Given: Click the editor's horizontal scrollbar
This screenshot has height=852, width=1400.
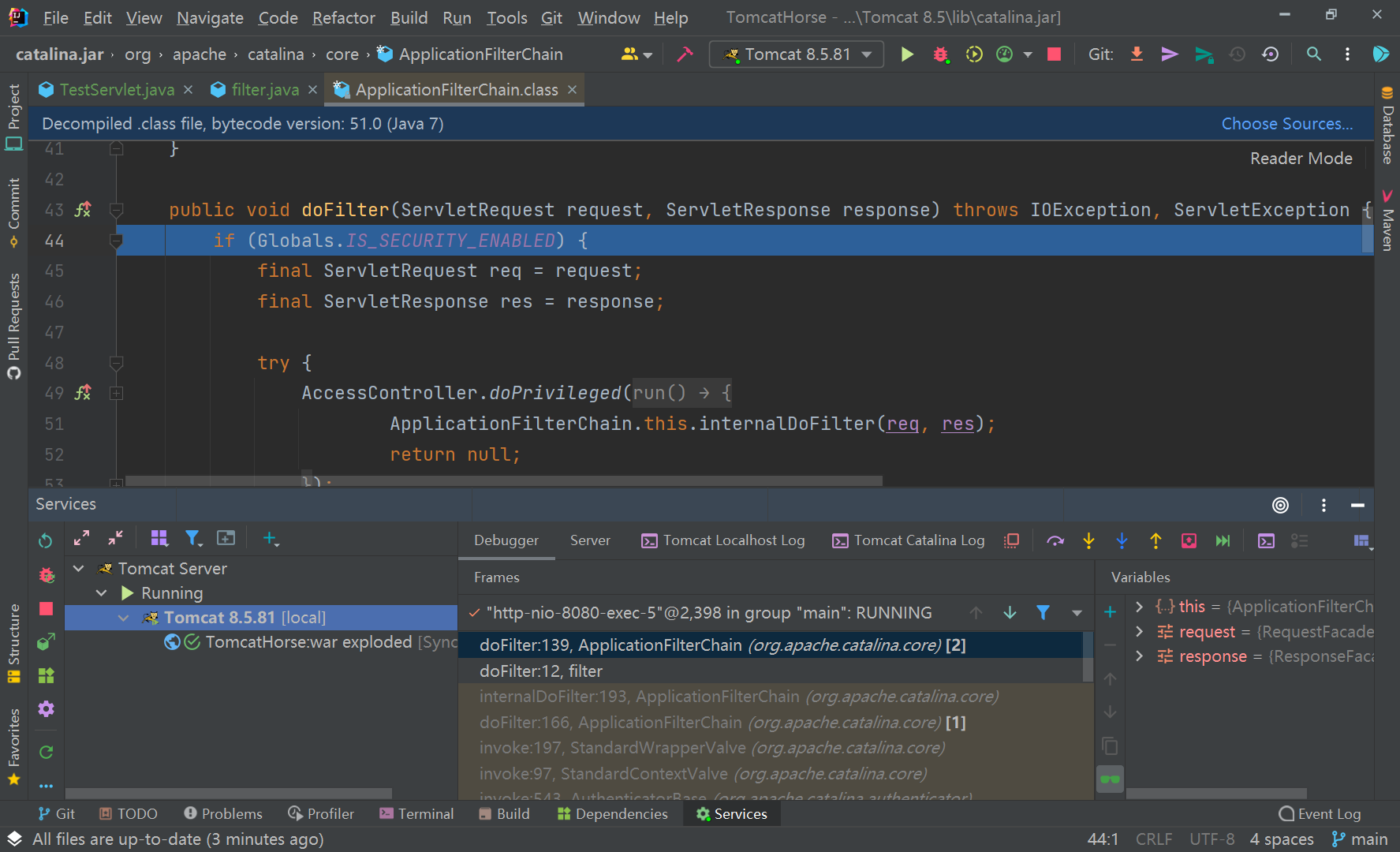Looking at the screenshot, I should click(503, 480).
